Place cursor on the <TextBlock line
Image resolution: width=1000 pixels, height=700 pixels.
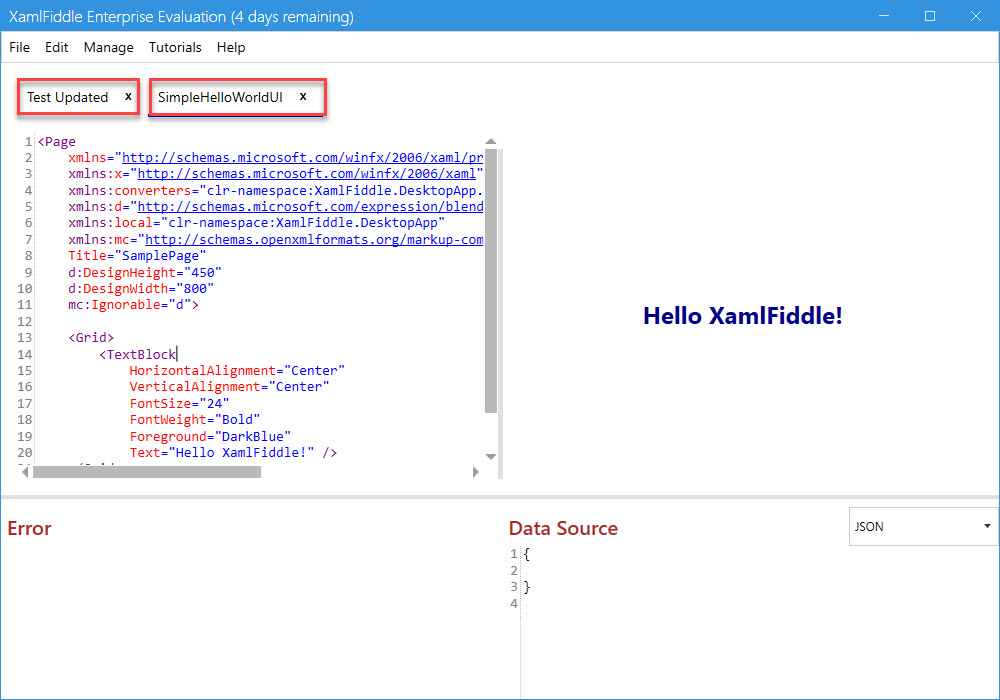137,354
